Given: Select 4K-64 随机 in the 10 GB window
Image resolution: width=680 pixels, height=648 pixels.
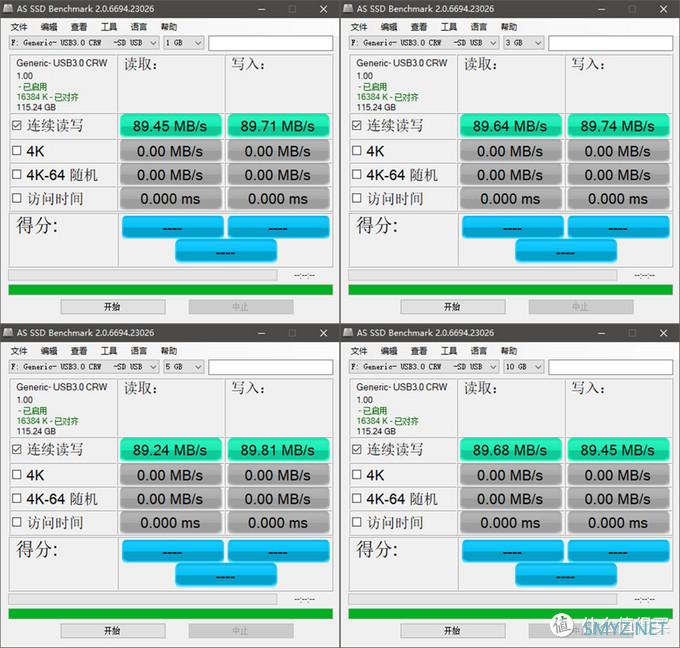Looking at the screenshot, I should click(x=356, y=498).
